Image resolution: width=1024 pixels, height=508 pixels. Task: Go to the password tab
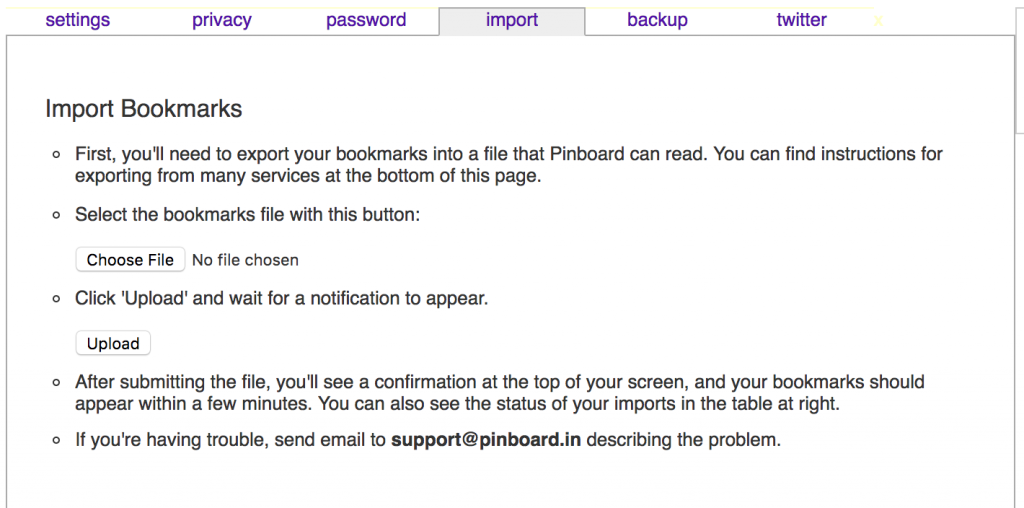[x=366, y=20]
